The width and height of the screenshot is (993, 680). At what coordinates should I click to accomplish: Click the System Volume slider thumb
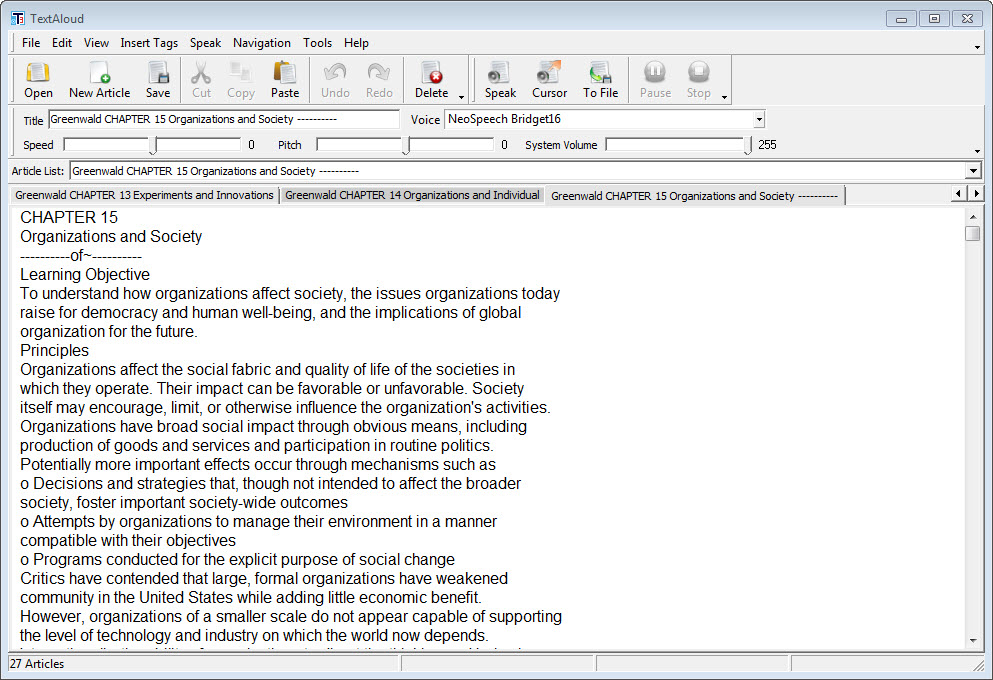click(747, 146)
